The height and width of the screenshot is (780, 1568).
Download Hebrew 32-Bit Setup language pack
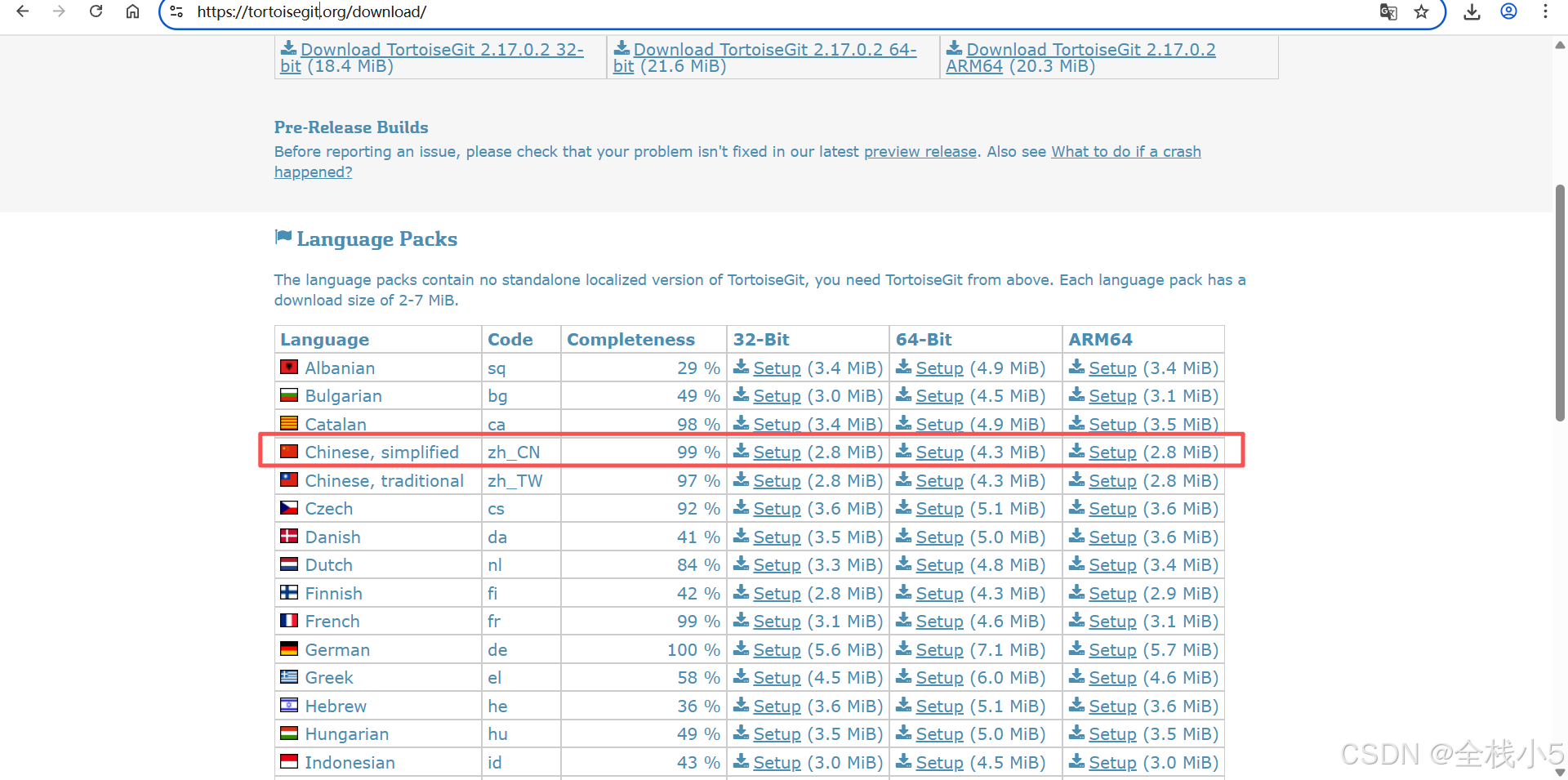point(777,706)
